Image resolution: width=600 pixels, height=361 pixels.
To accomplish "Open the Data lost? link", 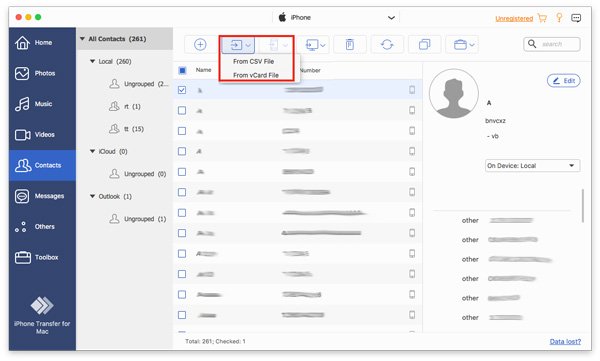I will point(565,341).
